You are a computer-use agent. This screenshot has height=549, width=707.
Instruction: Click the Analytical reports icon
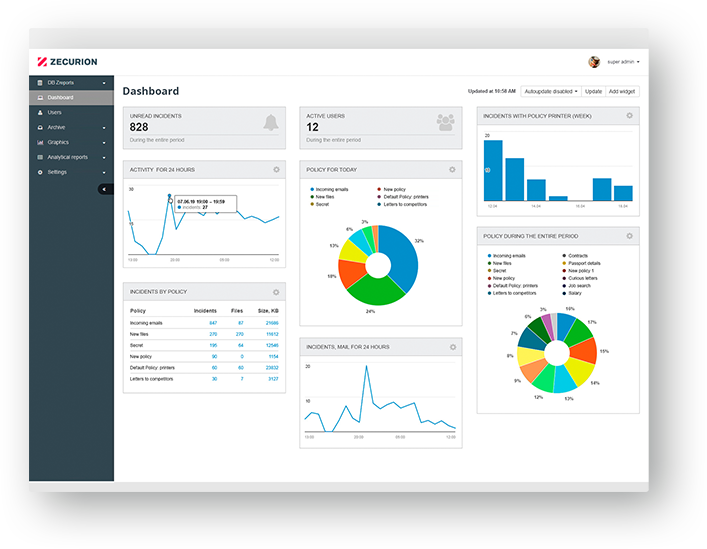[x=40, y=157]
